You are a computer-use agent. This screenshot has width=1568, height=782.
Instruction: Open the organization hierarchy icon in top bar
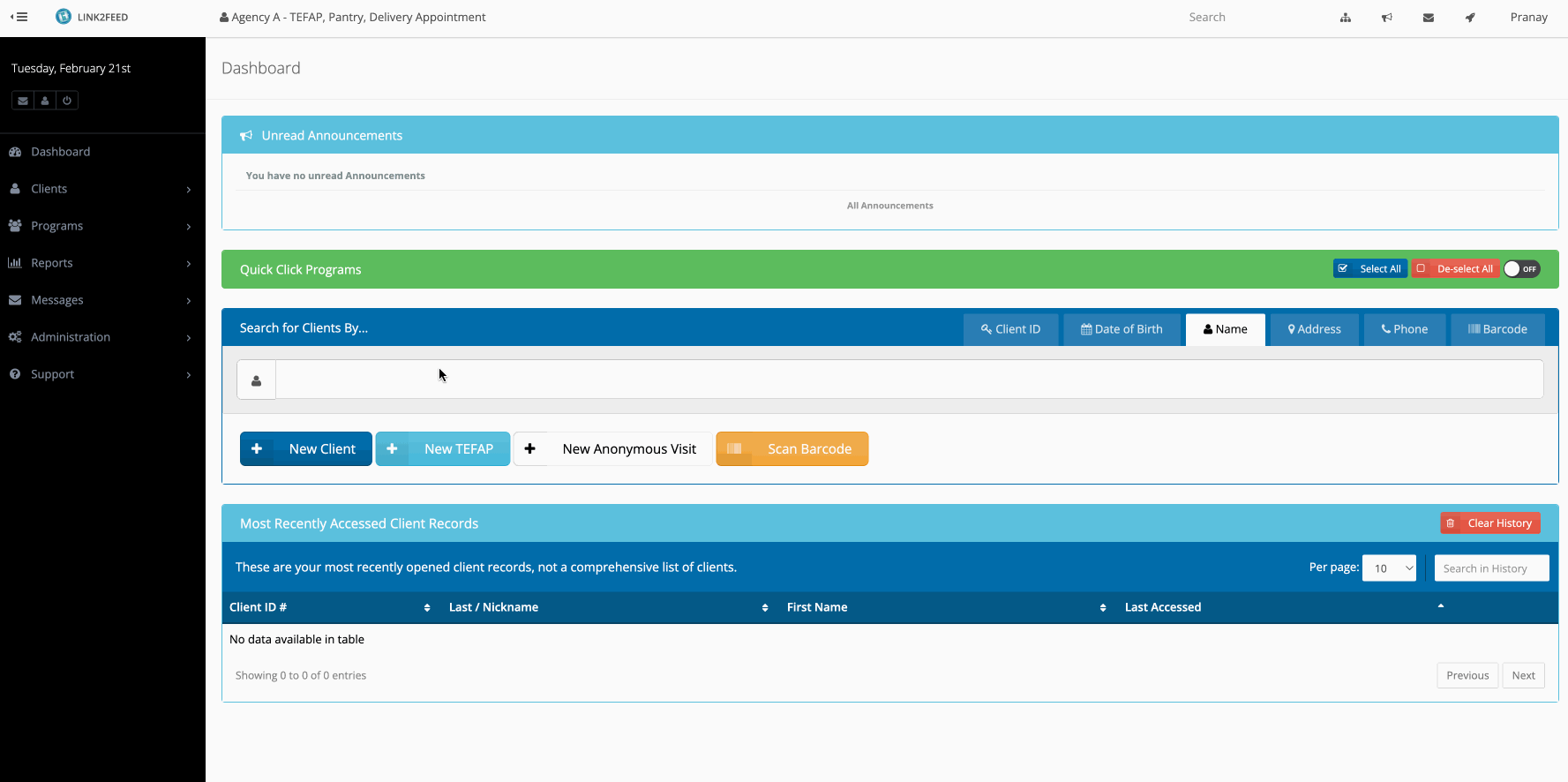(x=1345, y=18)
